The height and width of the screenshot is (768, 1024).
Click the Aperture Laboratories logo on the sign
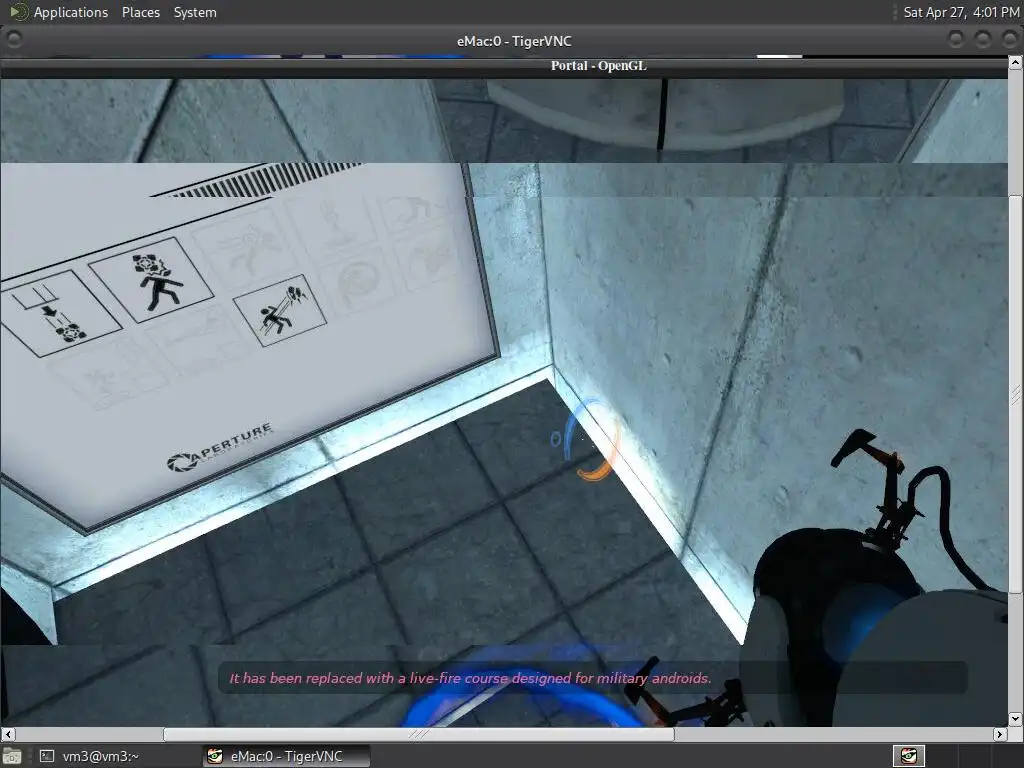(220, 448)
